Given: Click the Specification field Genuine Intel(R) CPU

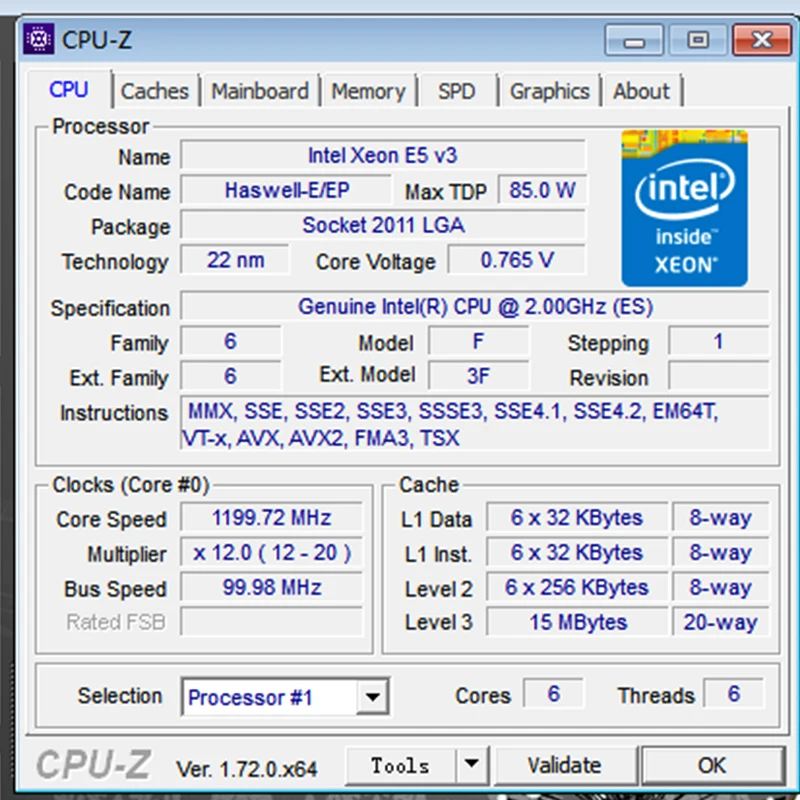Looking at the screenshot, I should [475, 307].
